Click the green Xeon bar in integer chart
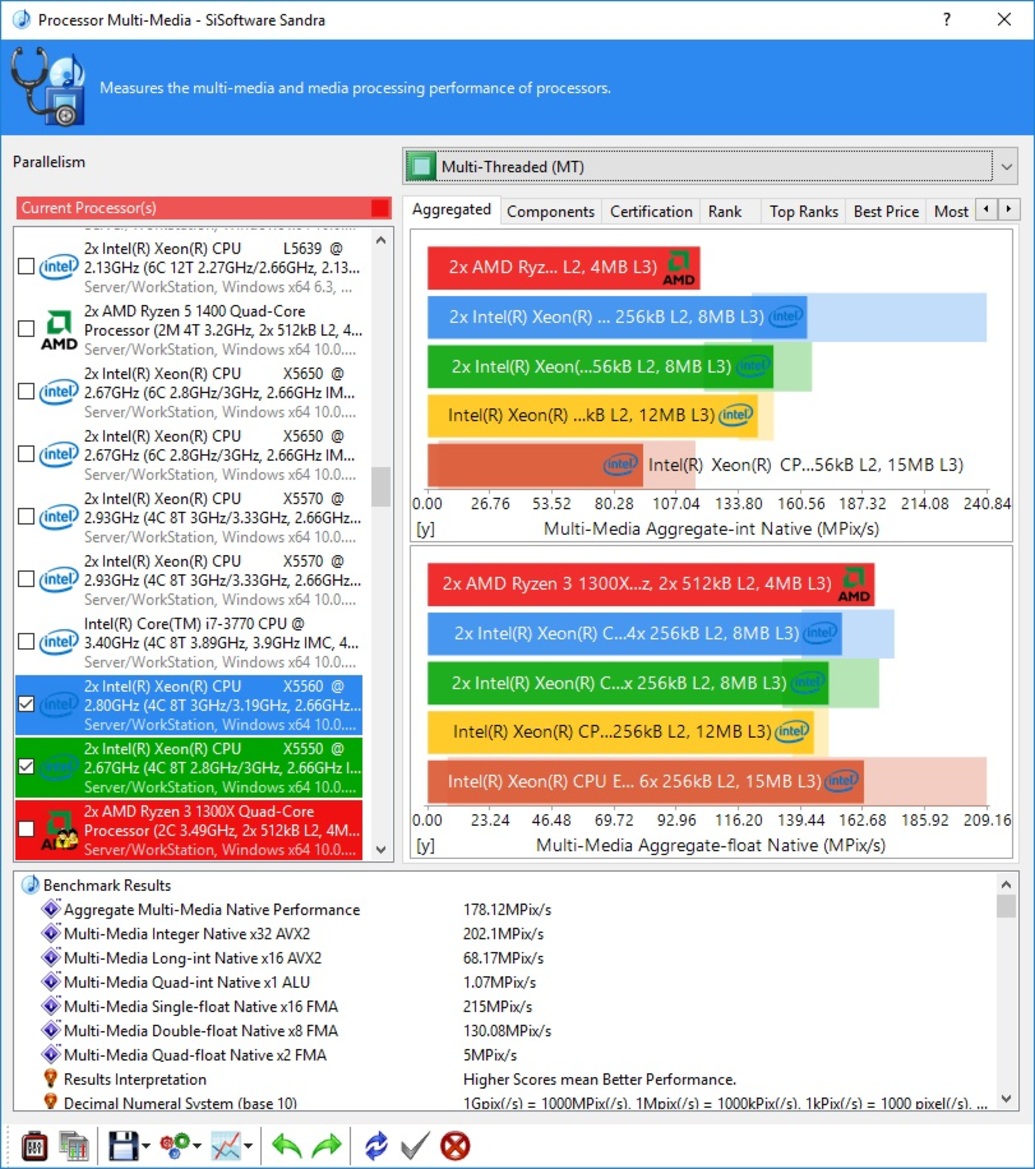1035x1169 pixels. coord(600,367)
